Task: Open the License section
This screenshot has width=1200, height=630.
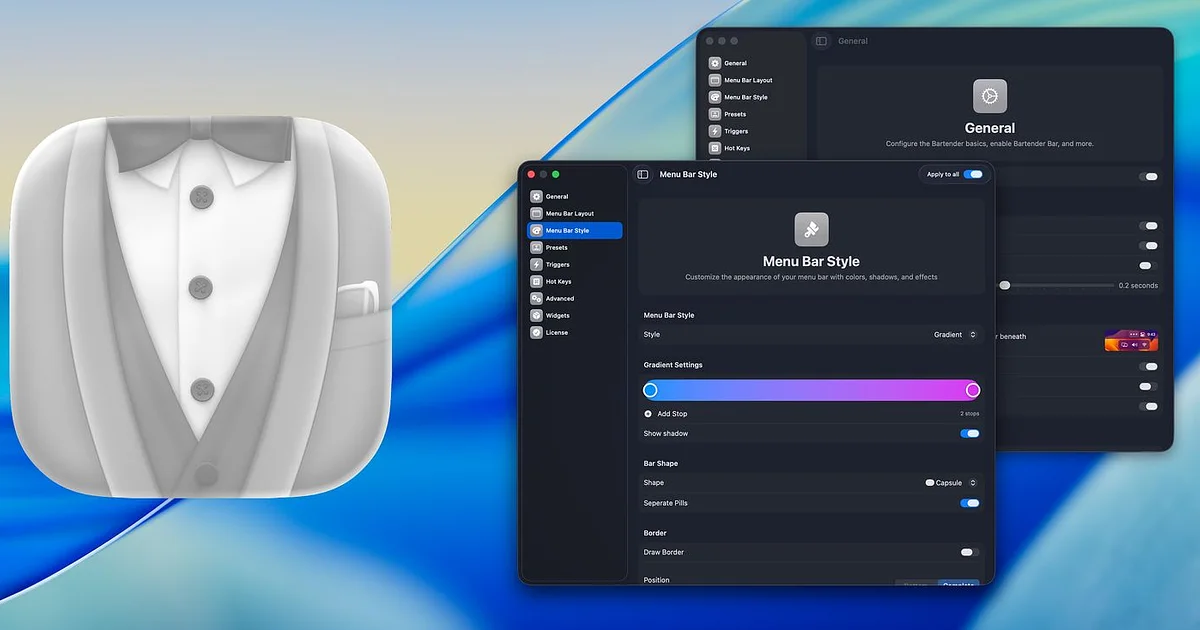Action: [x=575, y=333]
